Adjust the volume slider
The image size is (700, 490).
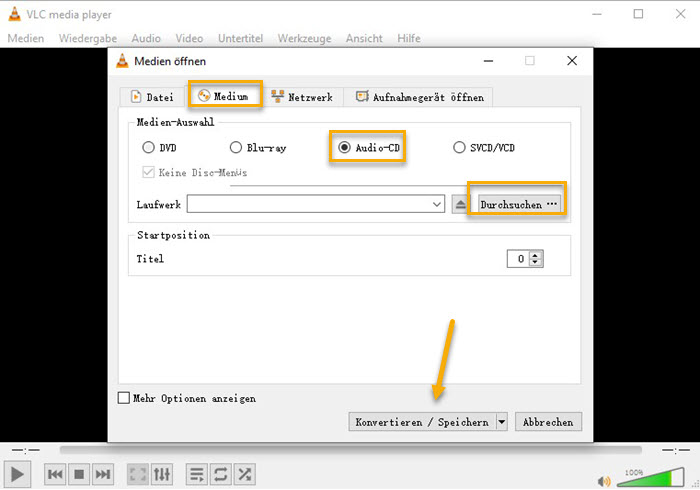point(651,478)
